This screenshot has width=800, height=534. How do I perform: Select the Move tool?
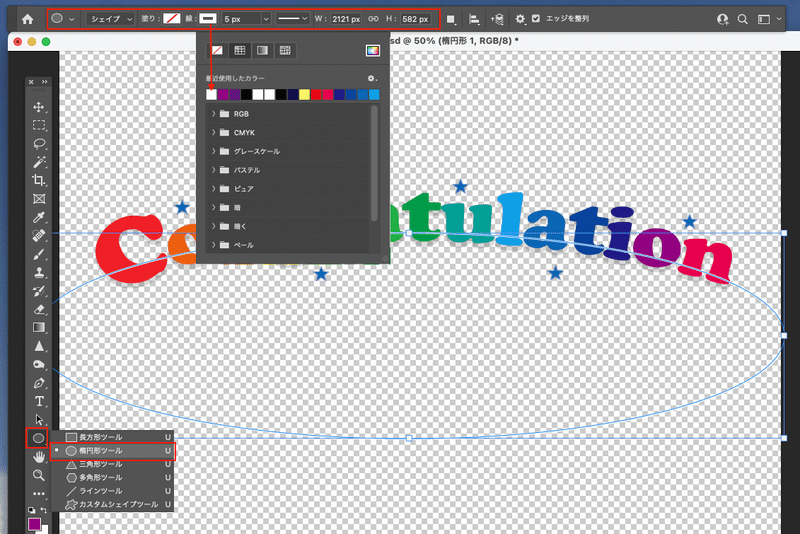[39, 107]
